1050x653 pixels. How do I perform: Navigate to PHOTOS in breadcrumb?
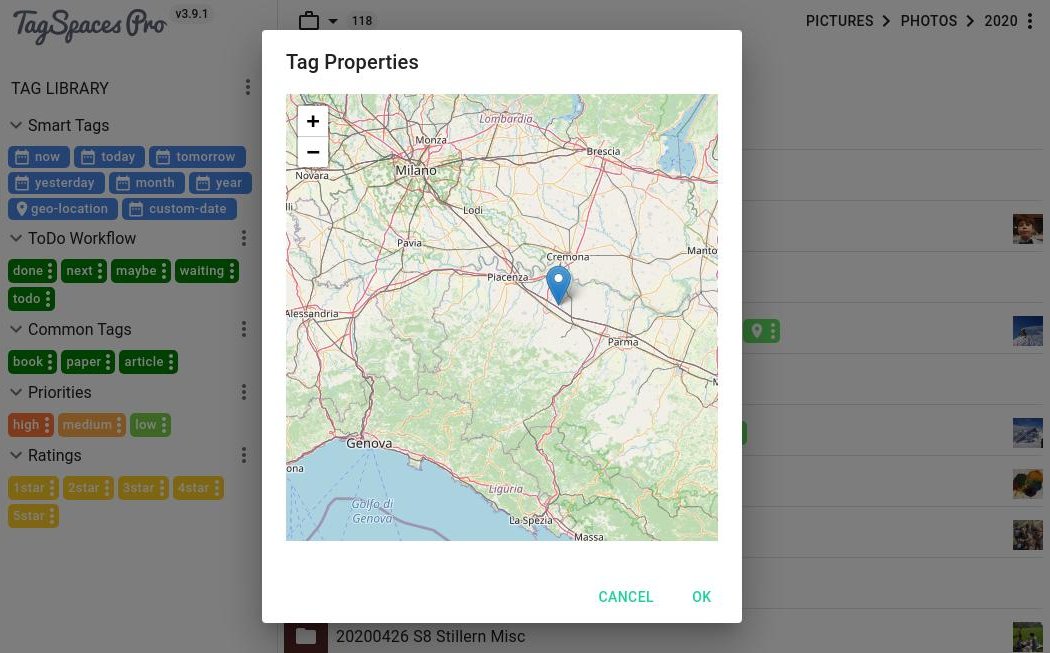[928, 21]
